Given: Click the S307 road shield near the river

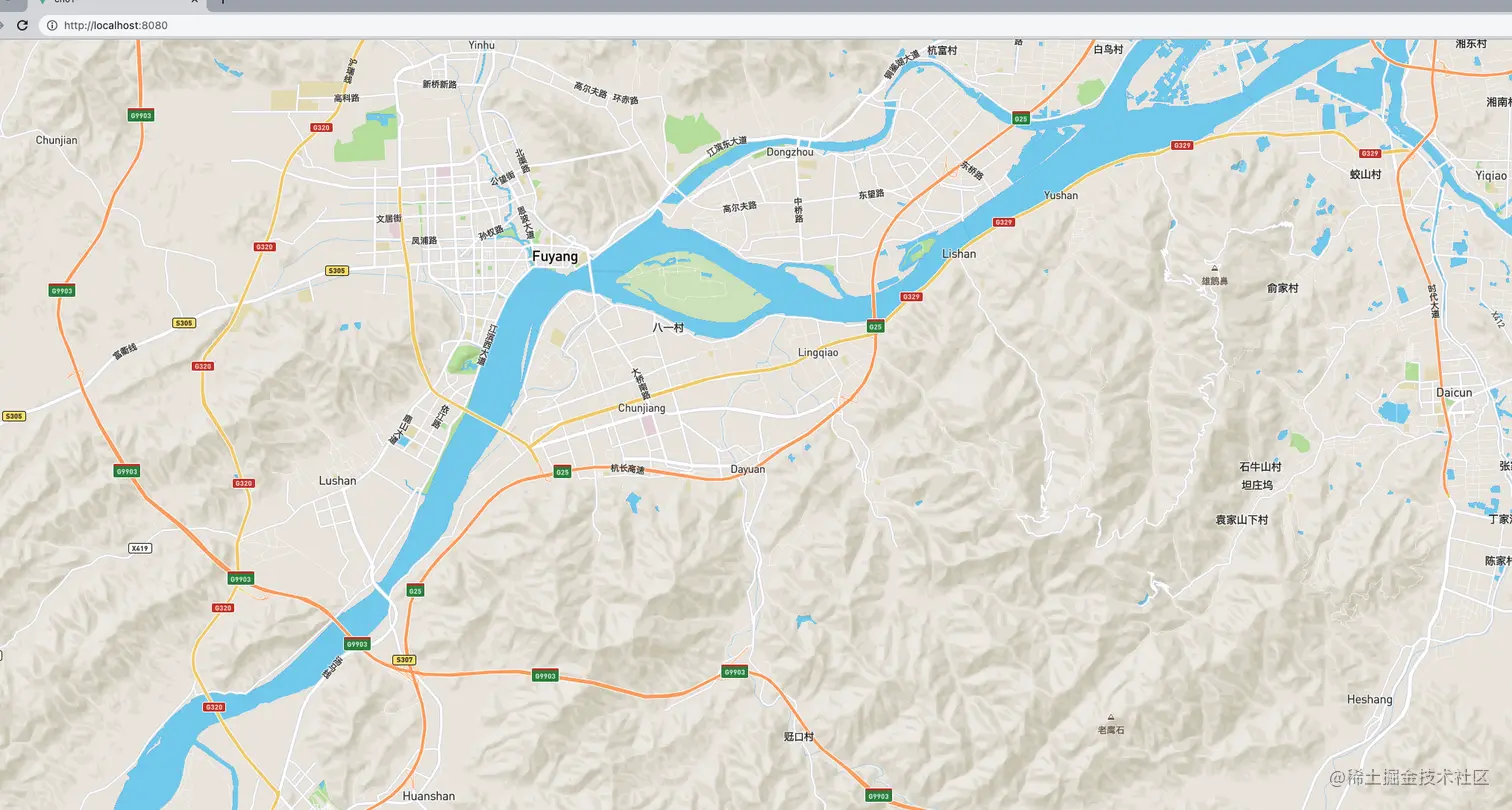Looking at the screenshot, I should click(404, 659).
